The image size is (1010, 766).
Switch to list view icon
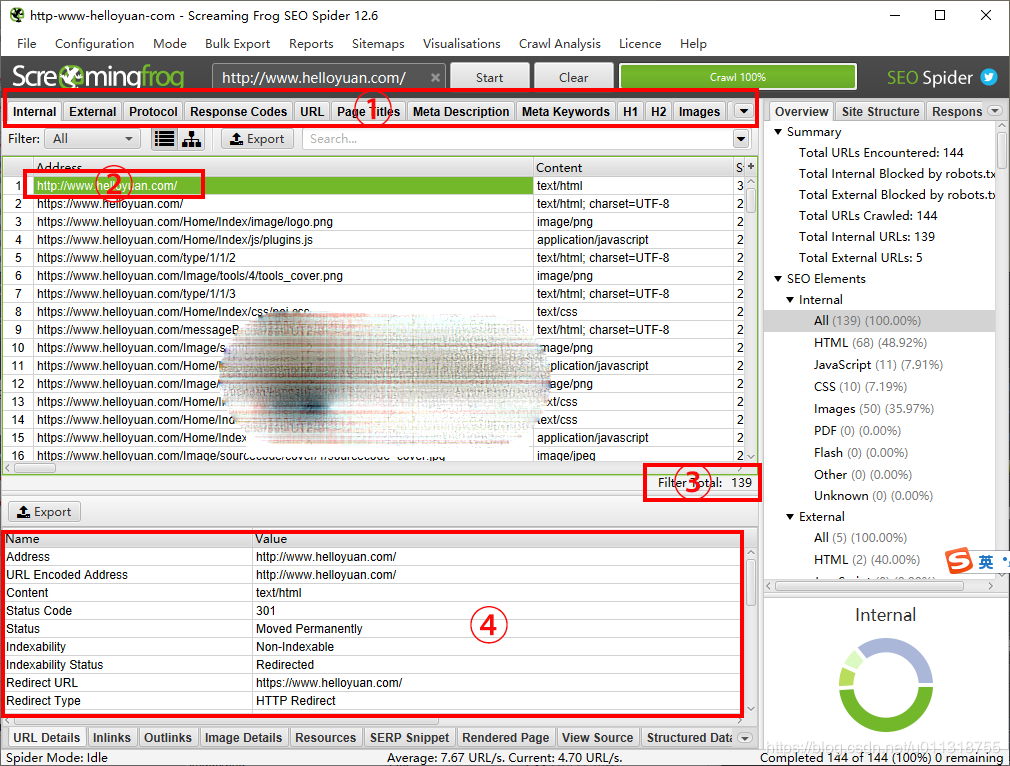pos(164,139)
